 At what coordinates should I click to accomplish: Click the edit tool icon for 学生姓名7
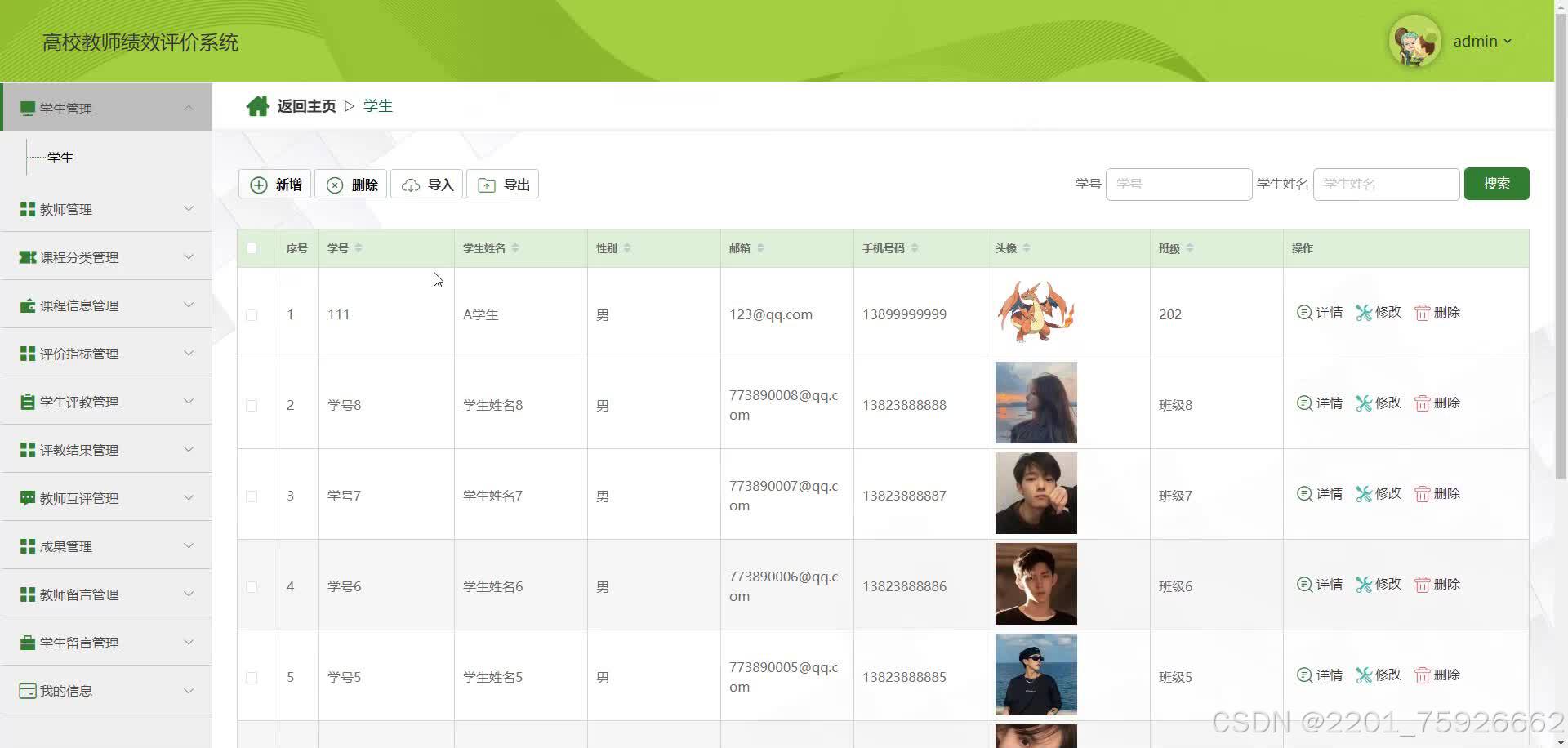pos(1364,494)
